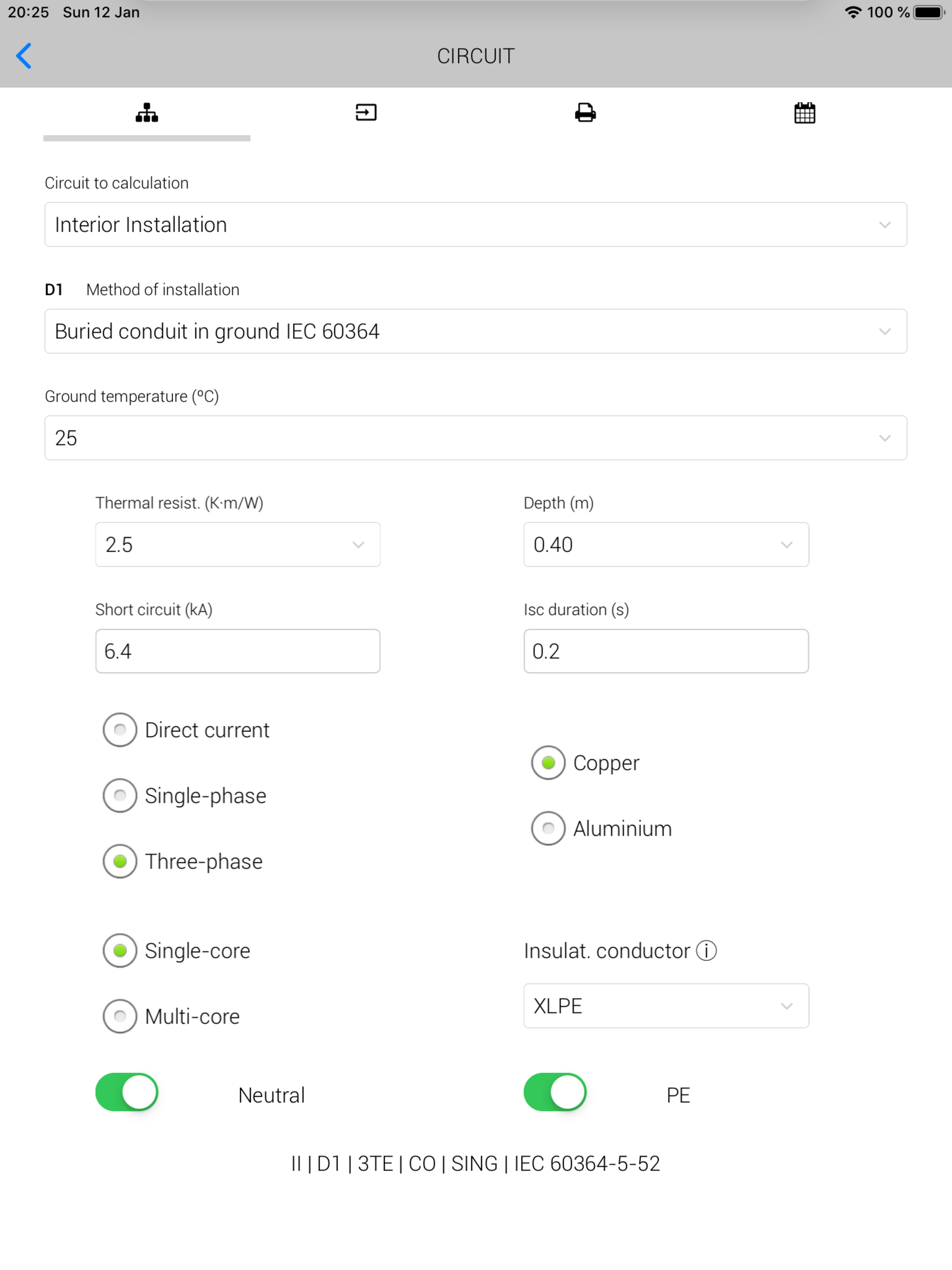Tap the CIRCUIT page title

(x=476, y=56)
